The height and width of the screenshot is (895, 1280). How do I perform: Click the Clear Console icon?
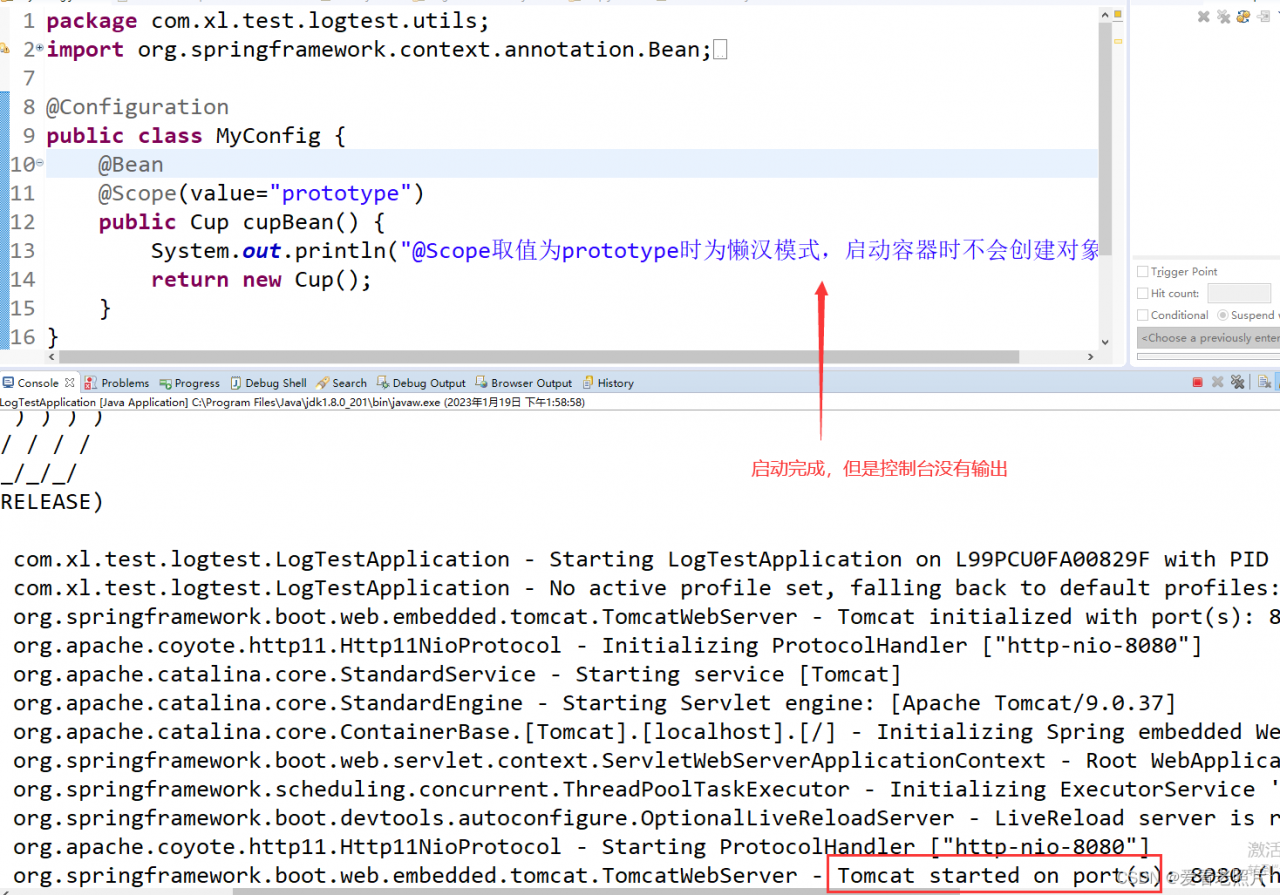point(1264,382)
